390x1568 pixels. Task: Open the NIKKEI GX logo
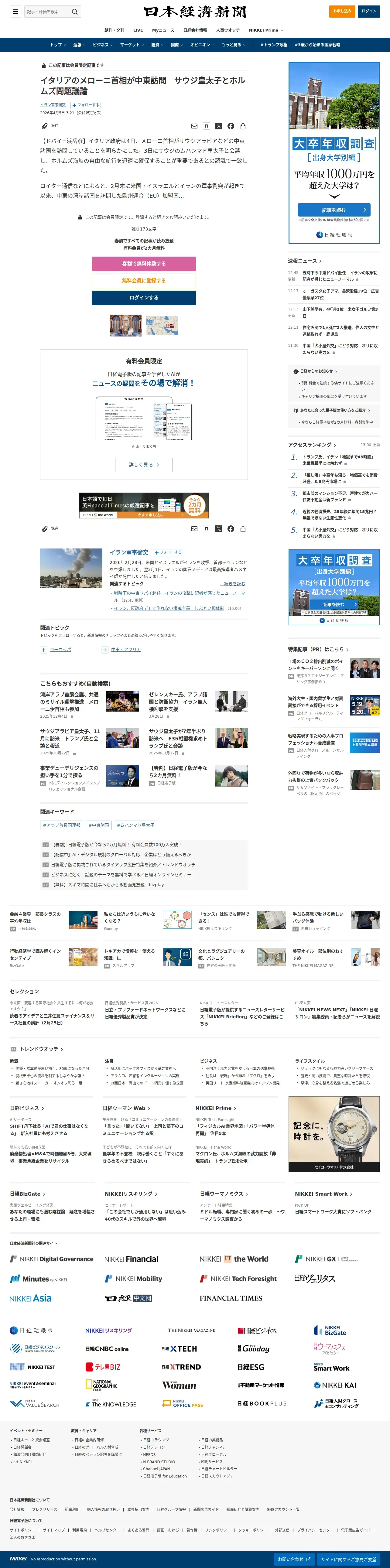(x=326, y=1259)
